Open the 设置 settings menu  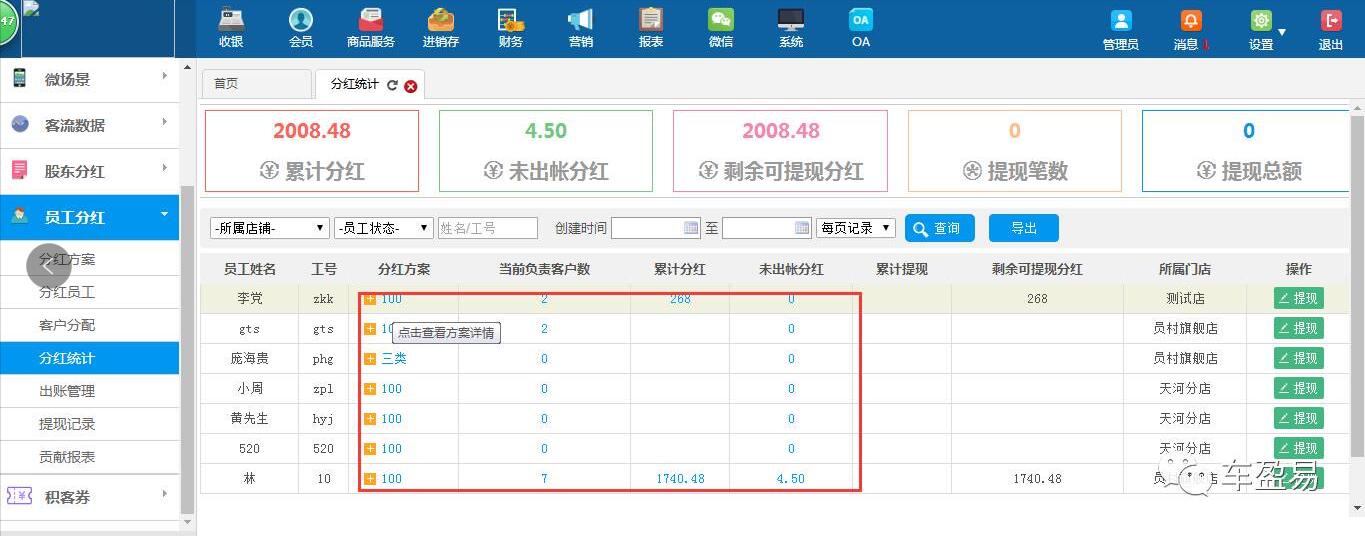[1262, 31]
